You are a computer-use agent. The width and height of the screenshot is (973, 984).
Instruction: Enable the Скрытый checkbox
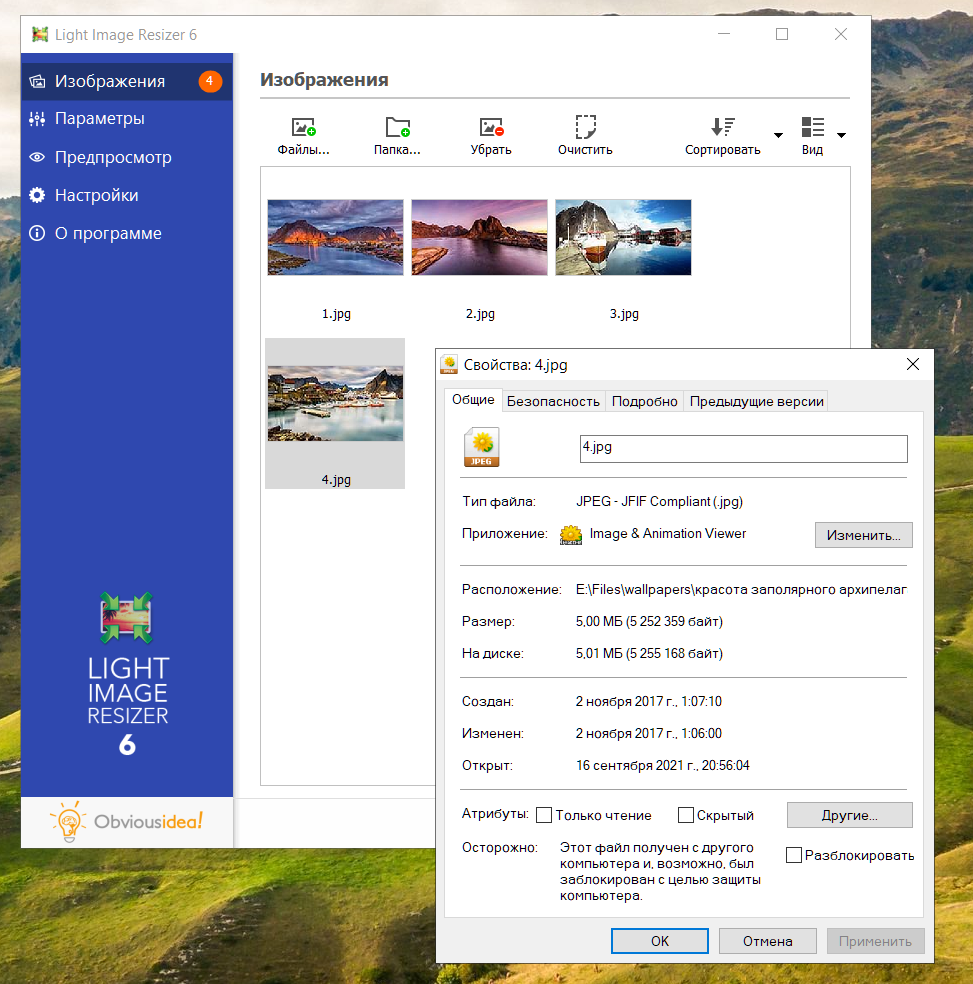(x=686, y=815)
